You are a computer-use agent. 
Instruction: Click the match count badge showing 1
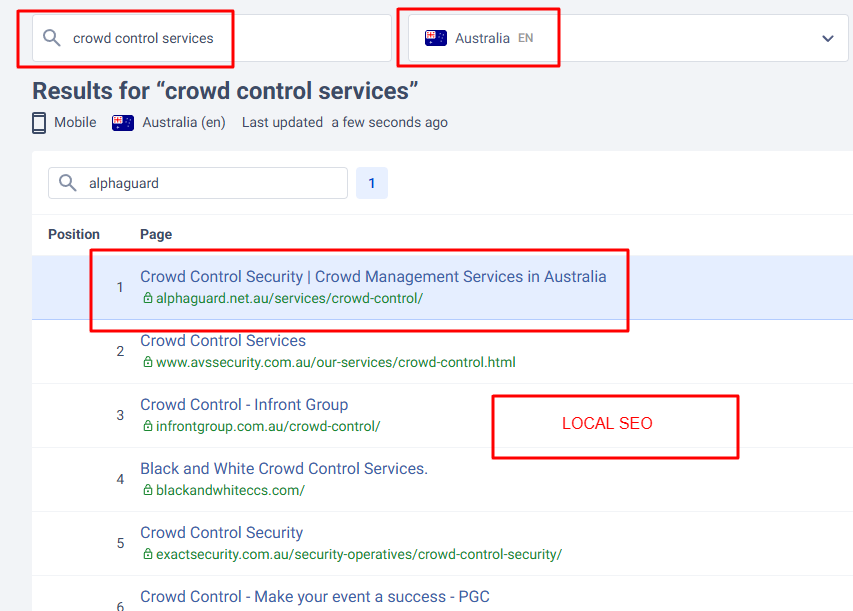tap(372, 183)
